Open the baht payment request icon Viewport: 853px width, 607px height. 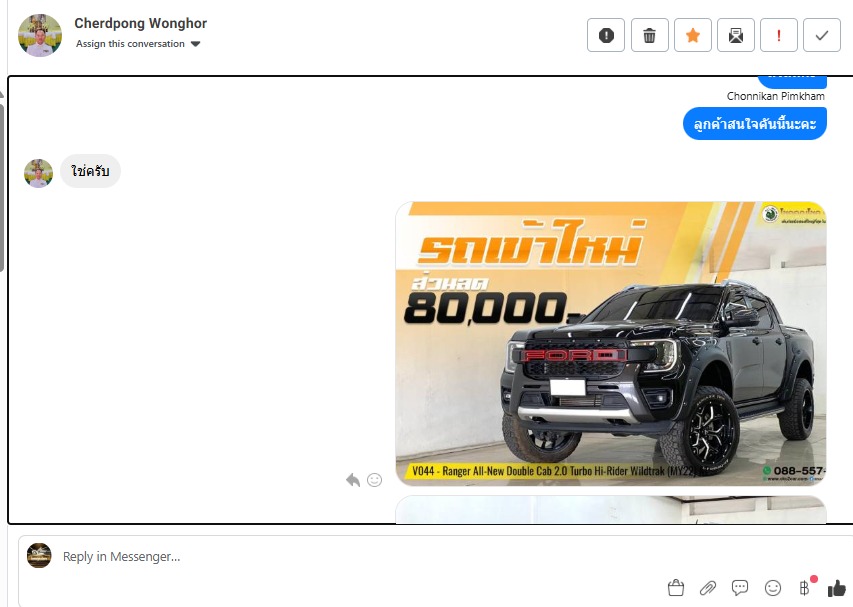[x=805, y=587]
